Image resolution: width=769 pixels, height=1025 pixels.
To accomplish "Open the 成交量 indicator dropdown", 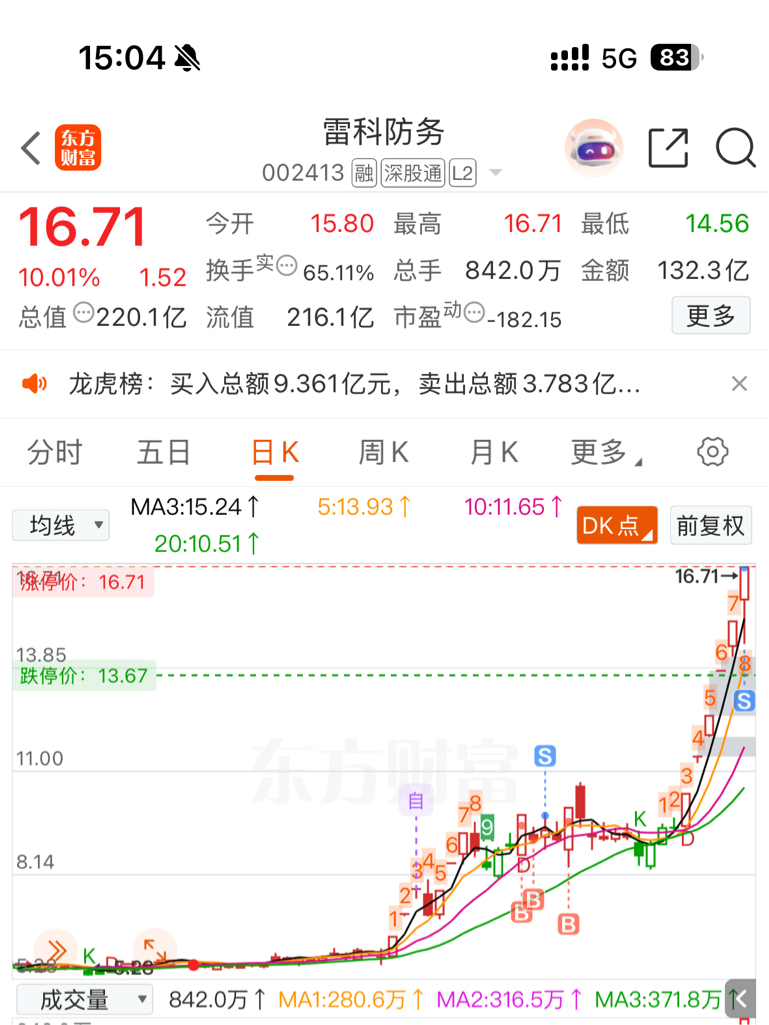I will tap(84, 1000).
